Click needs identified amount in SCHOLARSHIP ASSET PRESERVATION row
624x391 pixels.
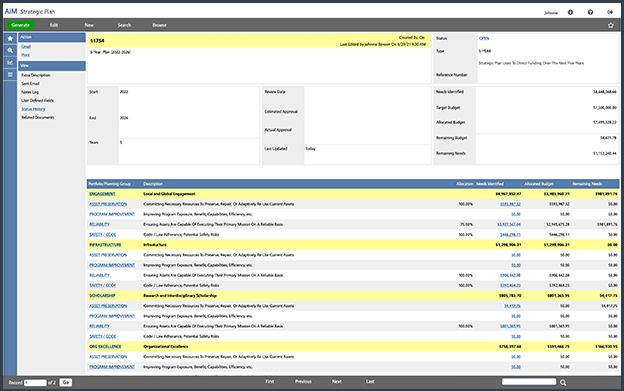point(512,306)
